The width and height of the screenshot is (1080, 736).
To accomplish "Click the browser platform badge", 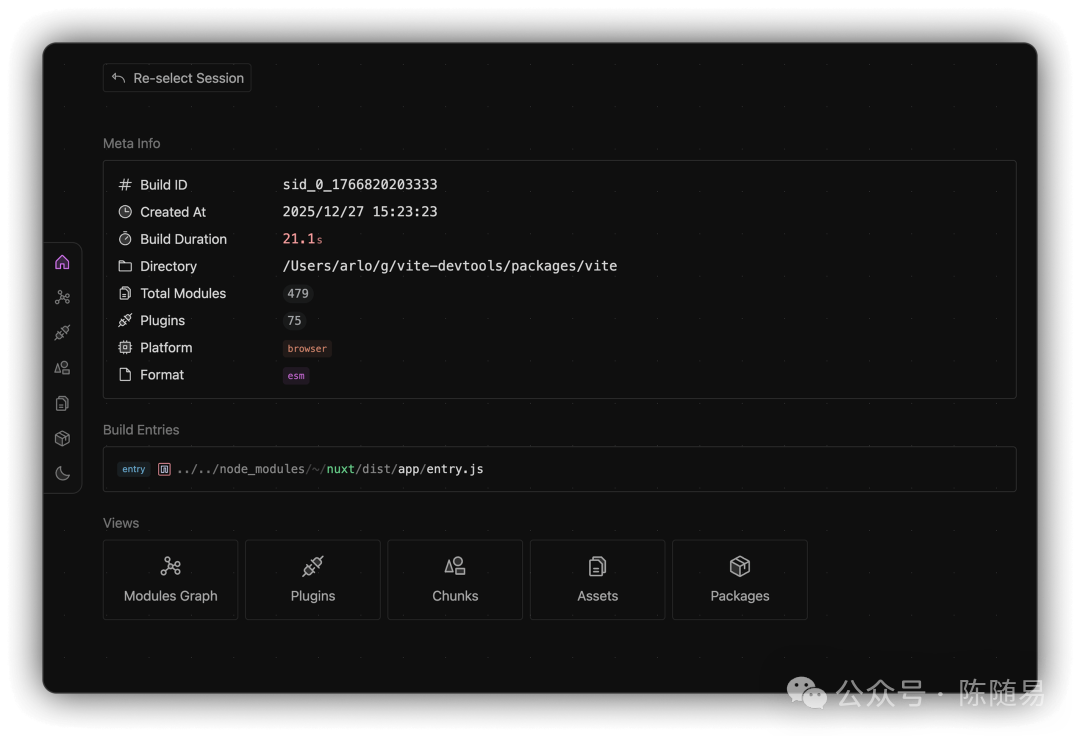I will click(x=307, y=348).
